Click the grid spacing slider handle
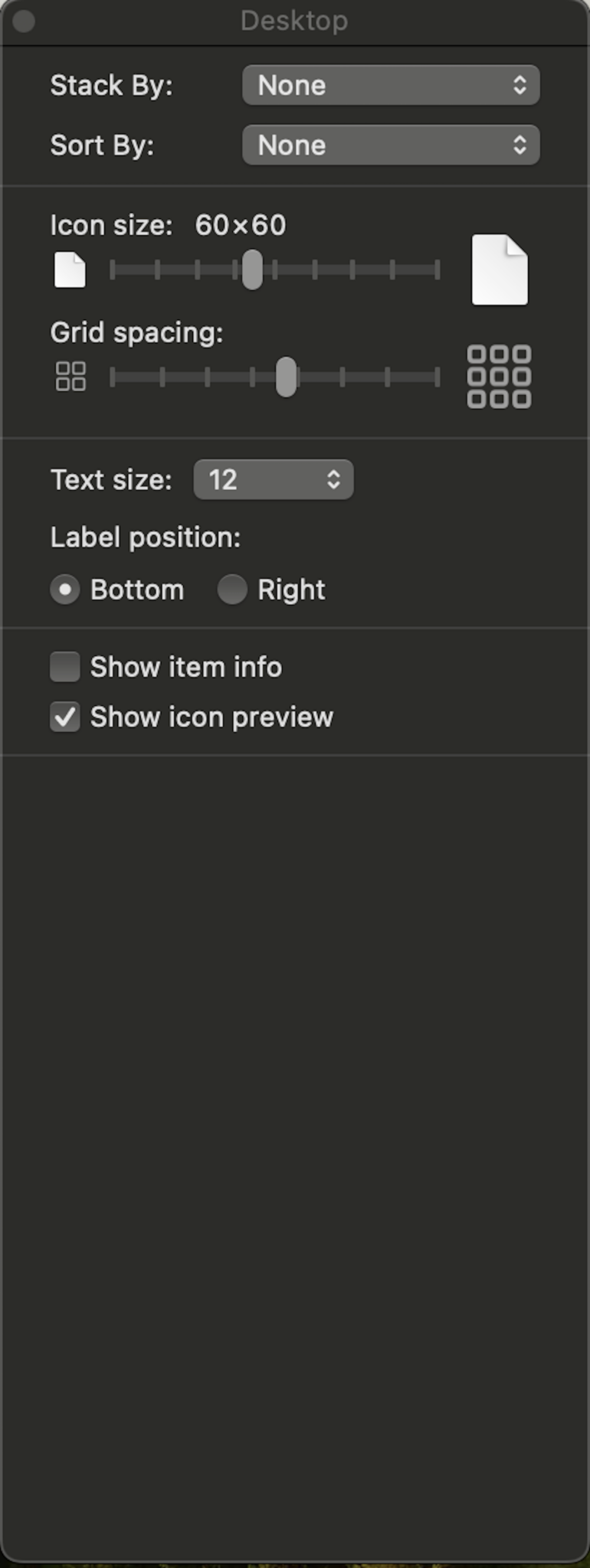Image resolution: width=590 pixels, height=1568 pixels. point(285,377)
